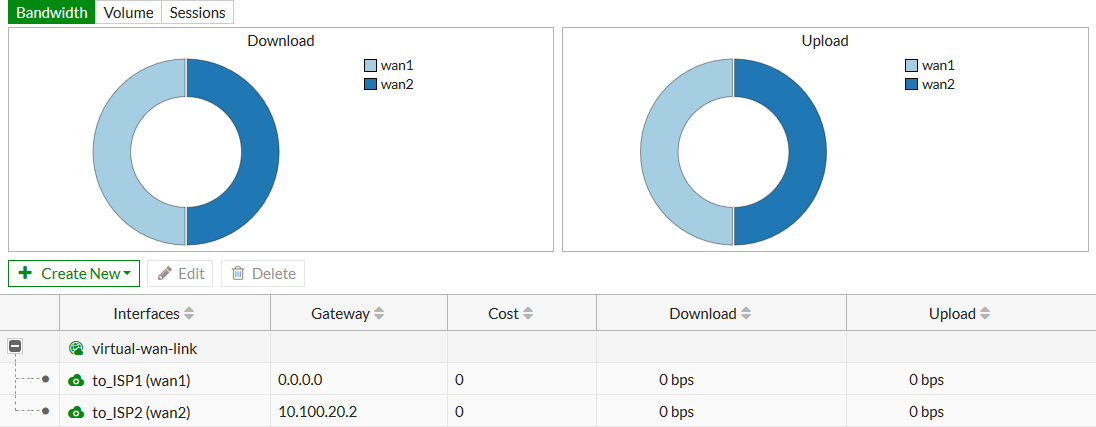
Task: Click the cost value for to_ISP2 (wan2)
Action: point(459,412)
